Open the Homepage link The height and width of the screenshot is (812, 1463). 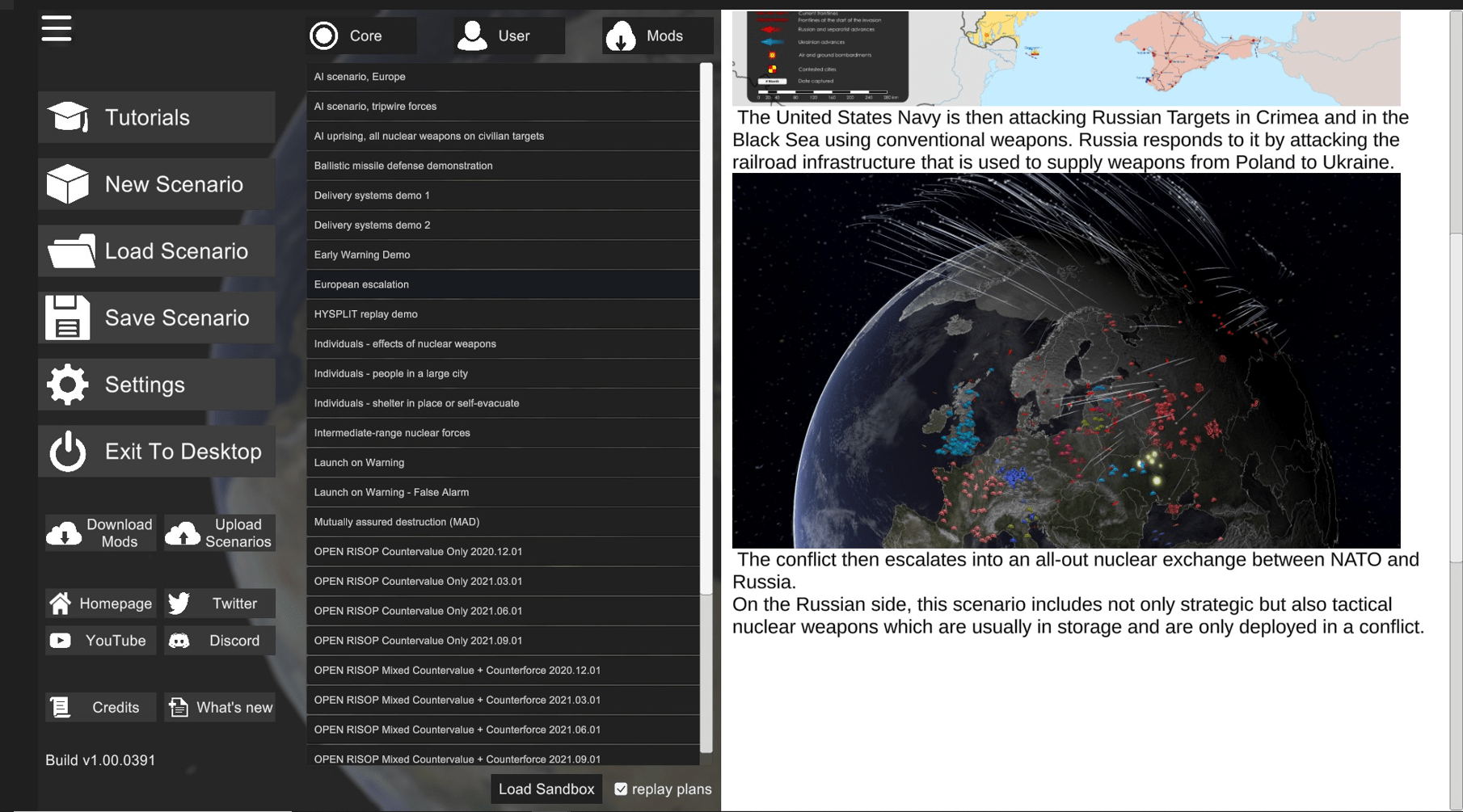coord(101,604)
